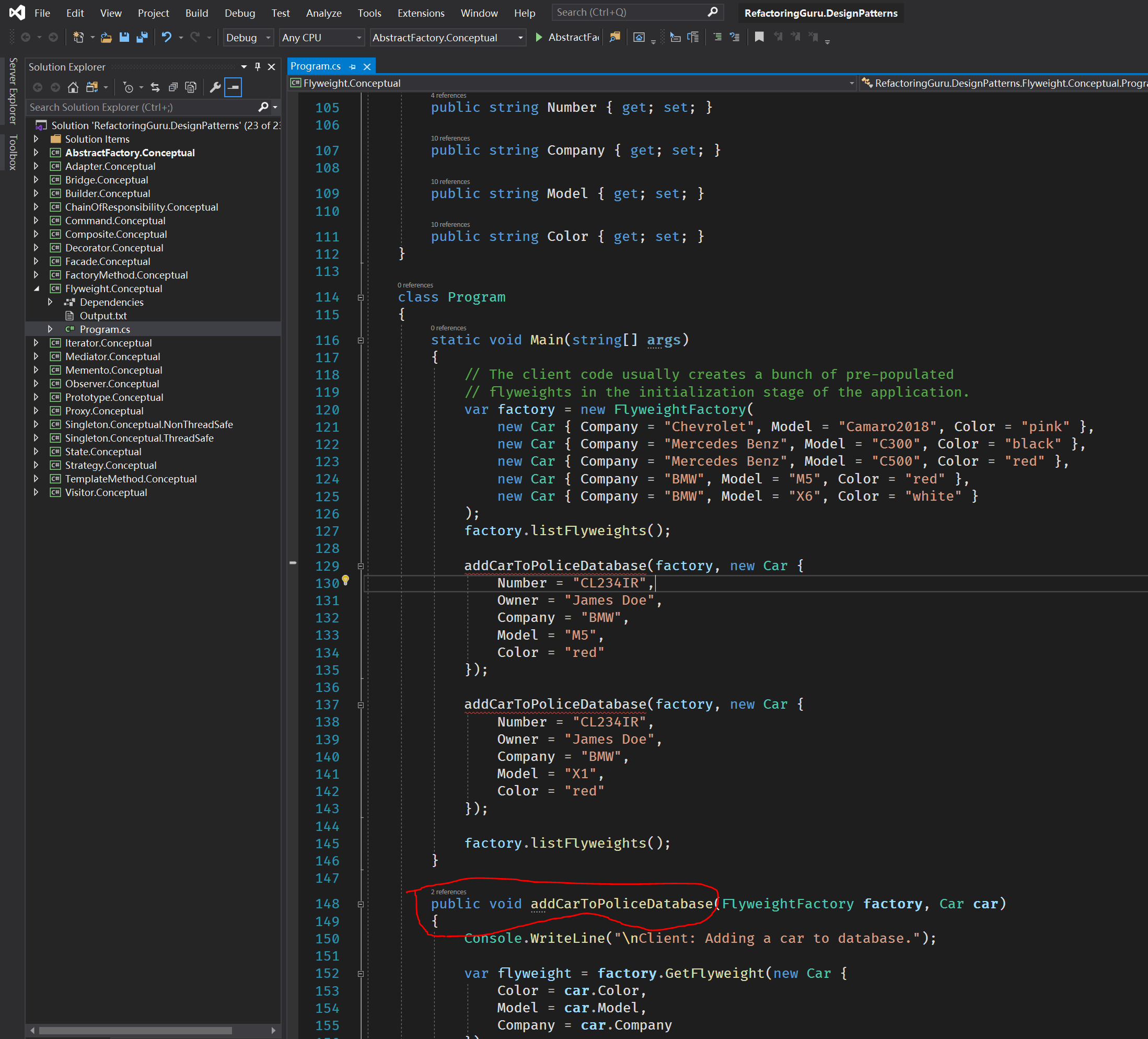1148x1039 pixels.
Task: Toggle the Preview Selected Items button
Action: tap(233, 87)
